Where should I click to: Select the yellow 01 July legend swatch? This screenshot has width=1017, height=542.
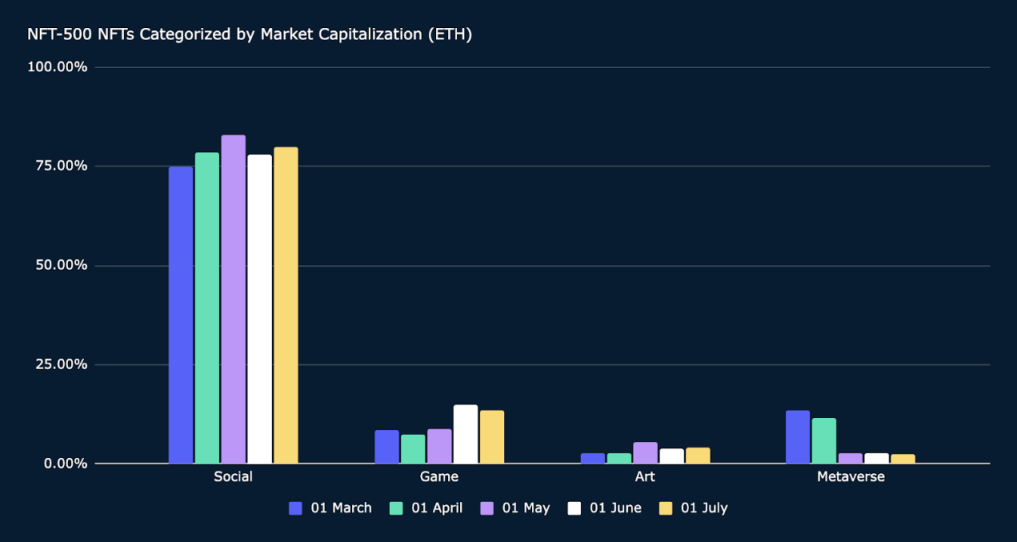click(666, 508)
